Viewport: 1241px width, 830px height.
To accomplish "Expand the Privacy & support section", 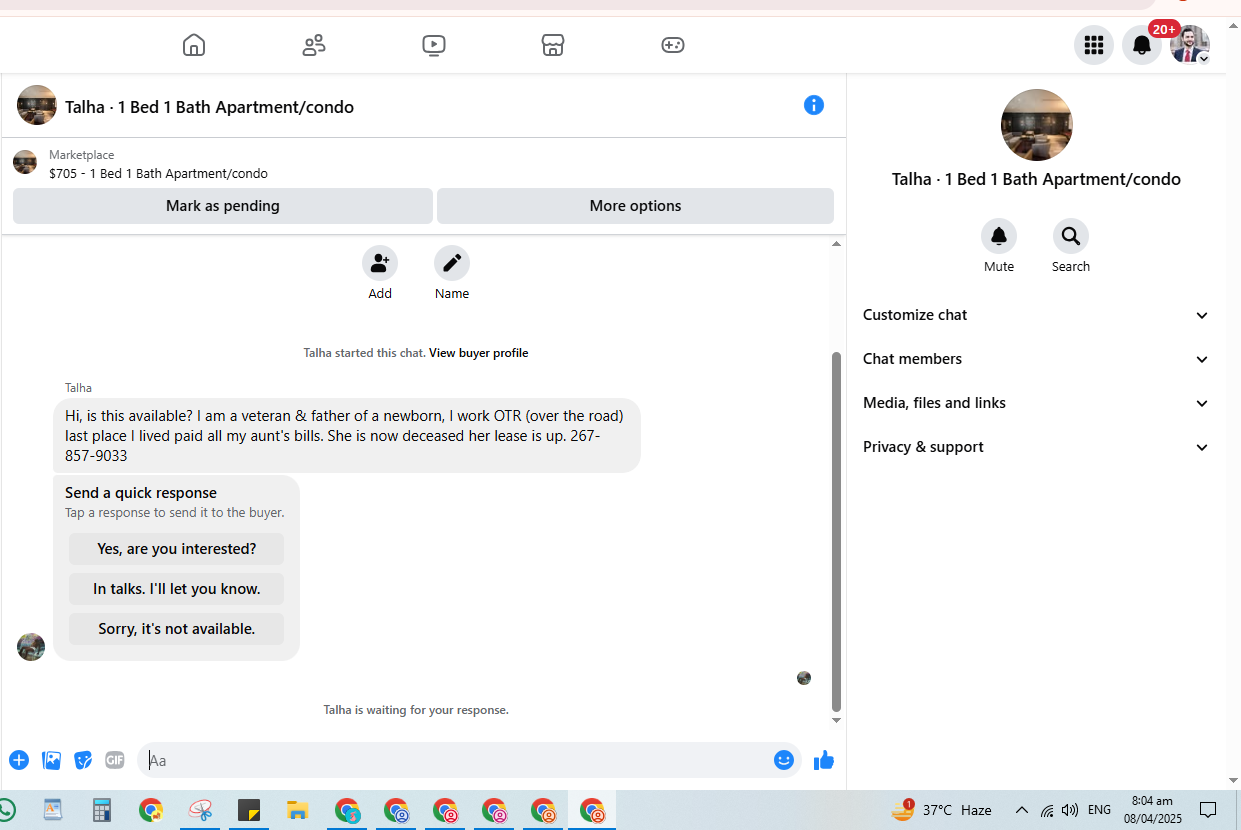I will (x=1036, y=447).
